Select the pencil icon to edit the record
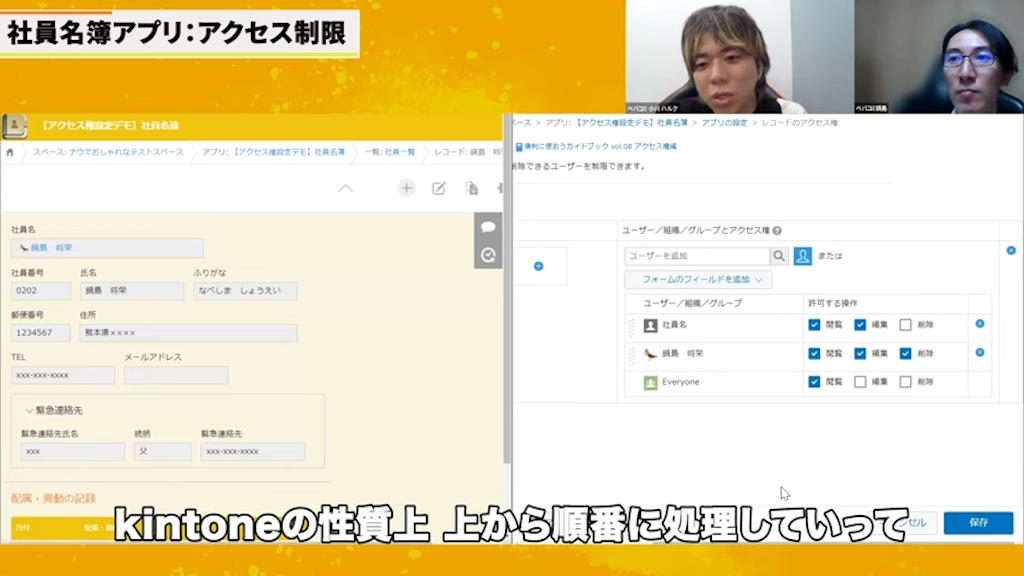The height and width of the screenshot is (576, 1024). click(438, 187)
